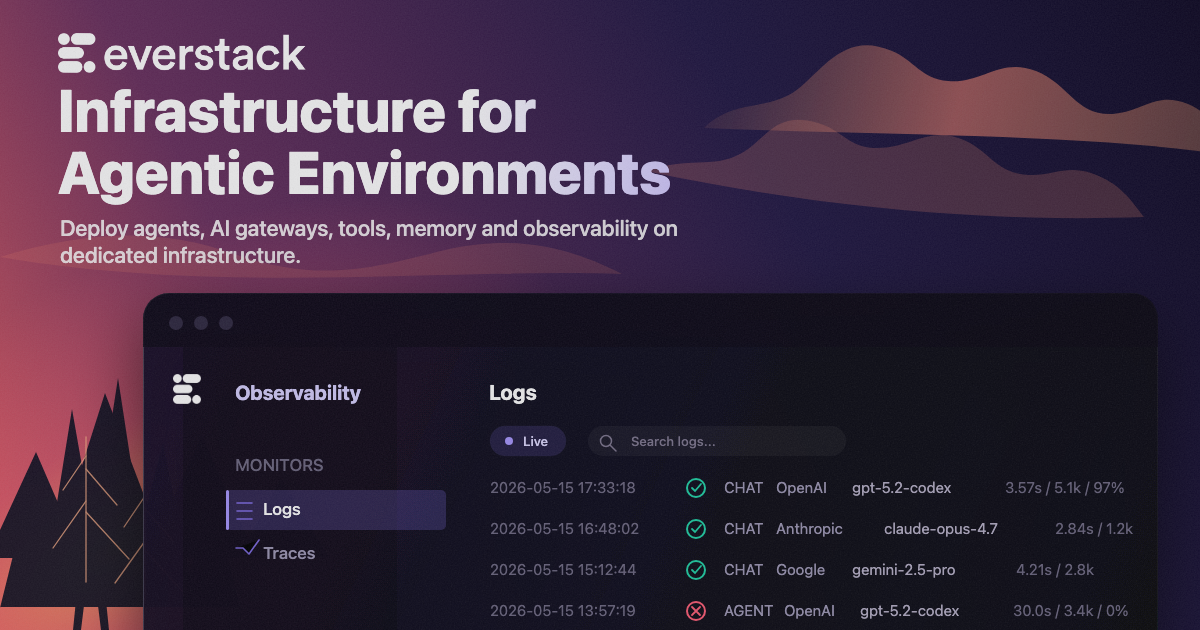Click the success check icon on the 16:48:02 row
Image resolution: width=1200 pixels, height=630 pixels.
(696, 529)
